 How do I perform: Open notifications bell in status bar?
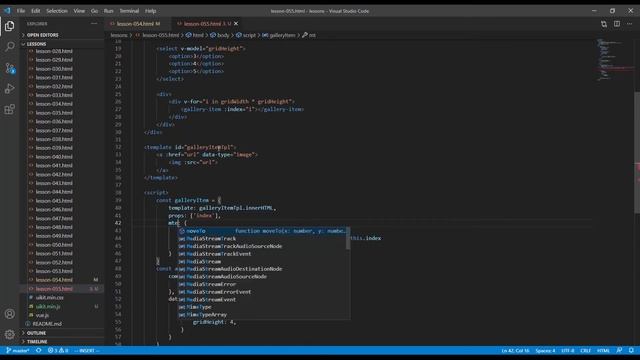click(x=631, y=351)
